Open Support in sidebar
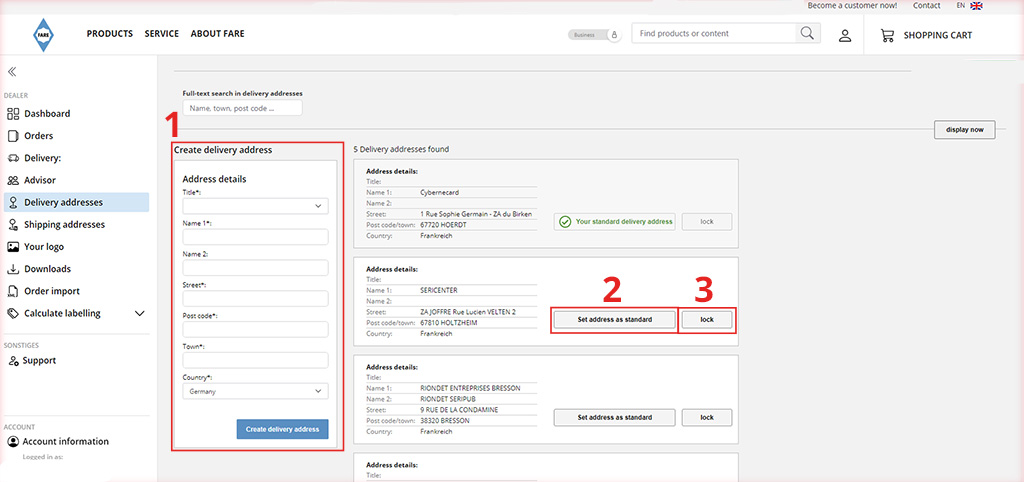1024x482 pixels. (x=39, y=361)
